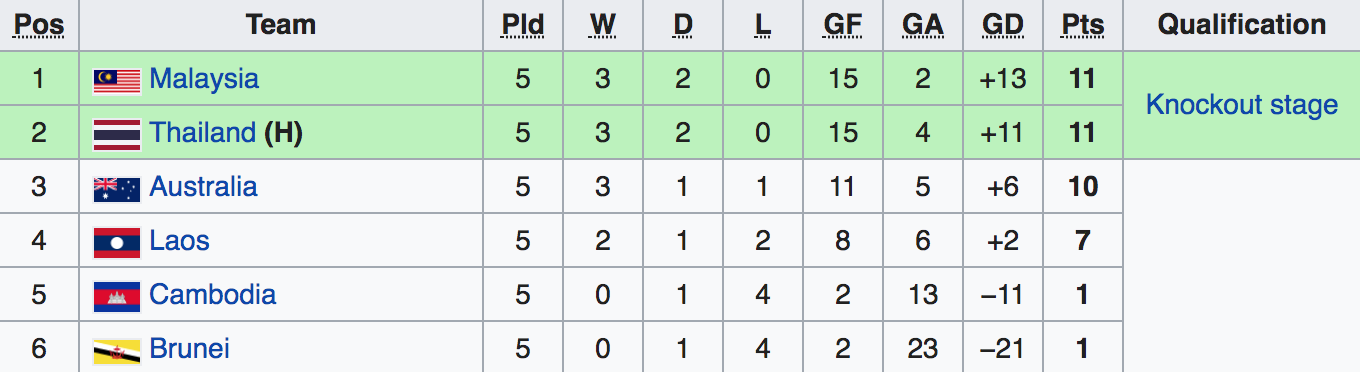This screenshot has height=372, width=1360.
Task: Click the GA column header
Action: tap(923, 25)
